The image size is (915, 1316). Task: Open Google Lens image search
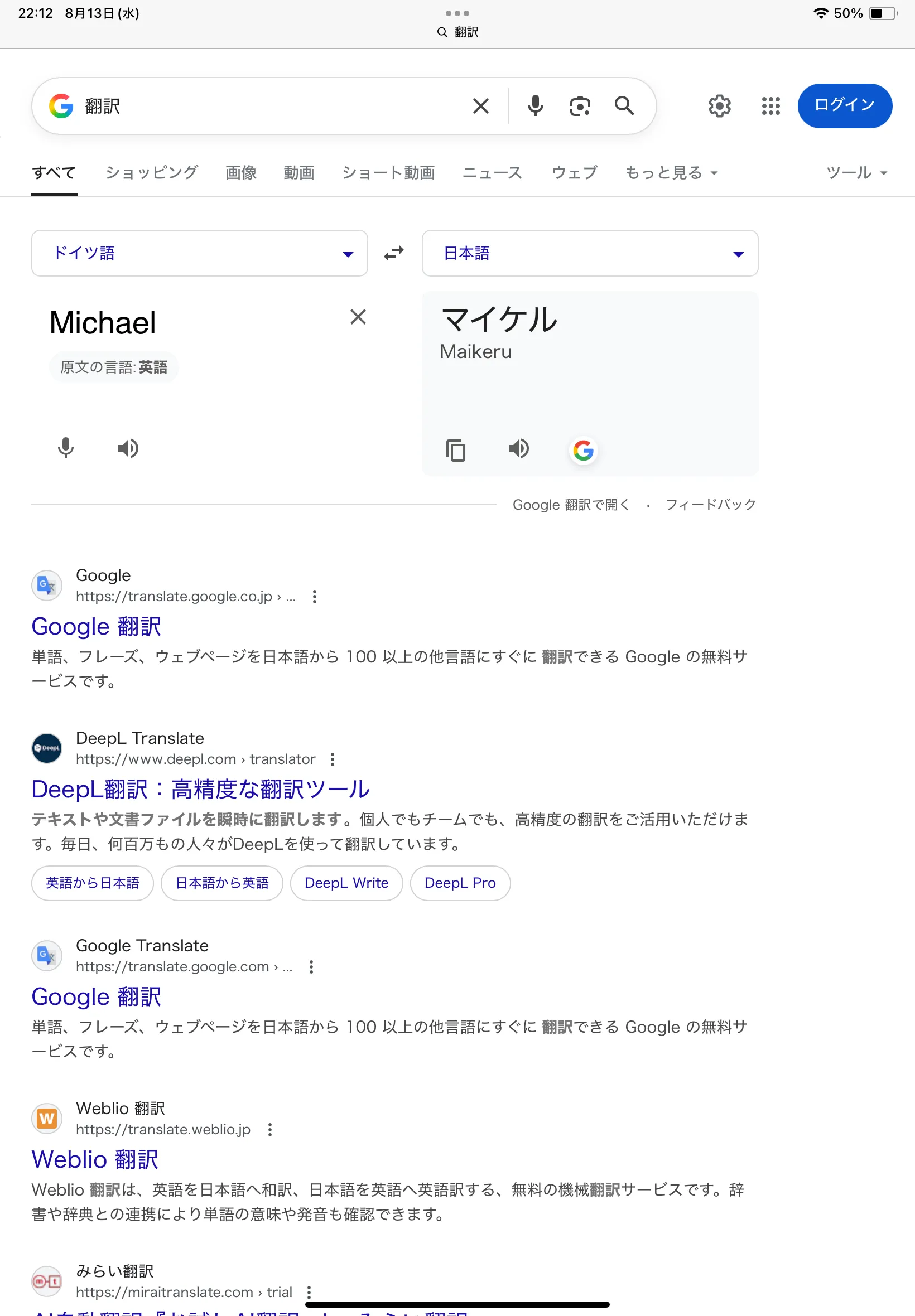coord(580,106)
